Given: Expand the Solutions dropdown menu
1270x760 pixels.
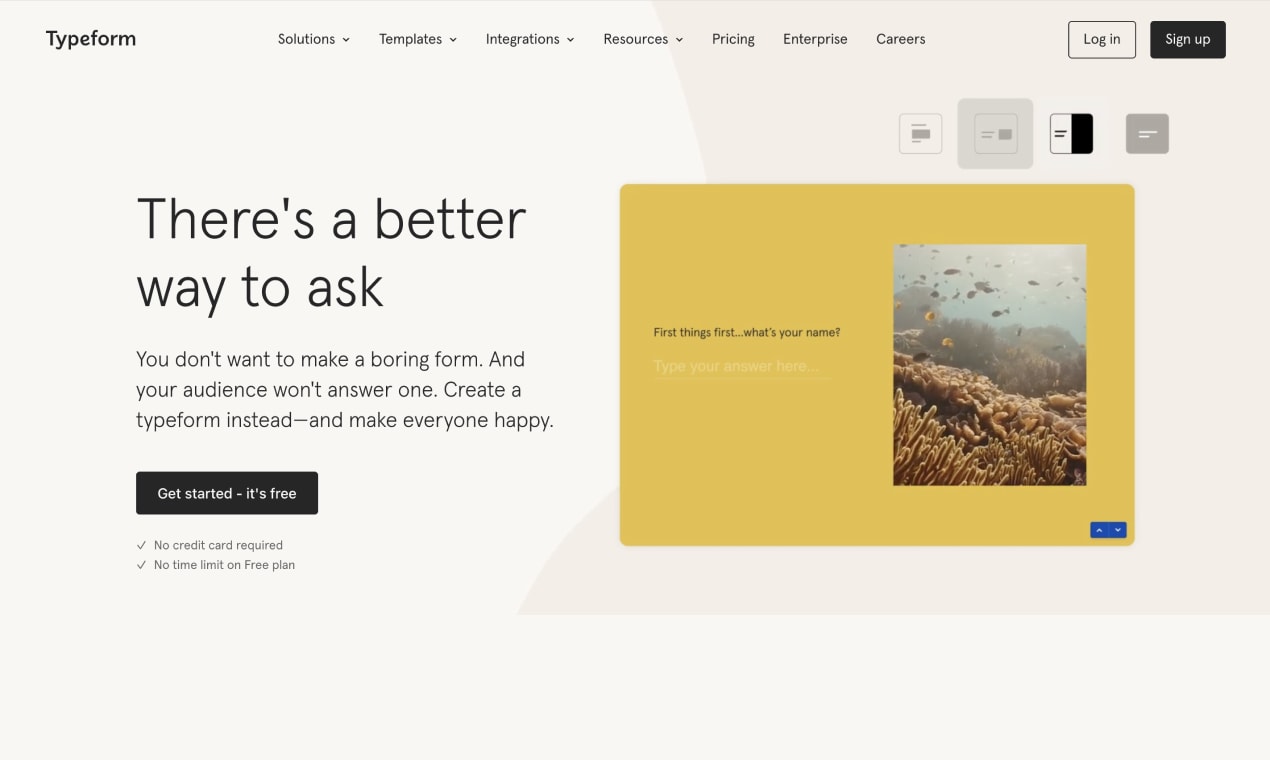Looking at the screenshot, I should click(x=314, y=39).
